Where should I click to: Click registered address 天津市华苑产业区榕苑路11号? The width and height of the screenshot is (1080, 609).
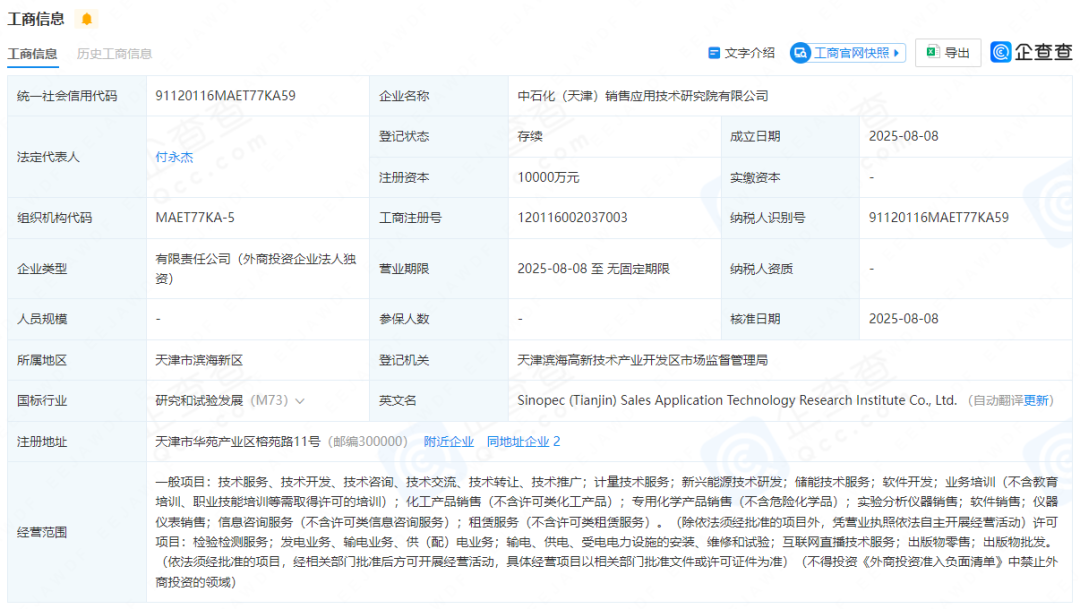coord(238,442)
